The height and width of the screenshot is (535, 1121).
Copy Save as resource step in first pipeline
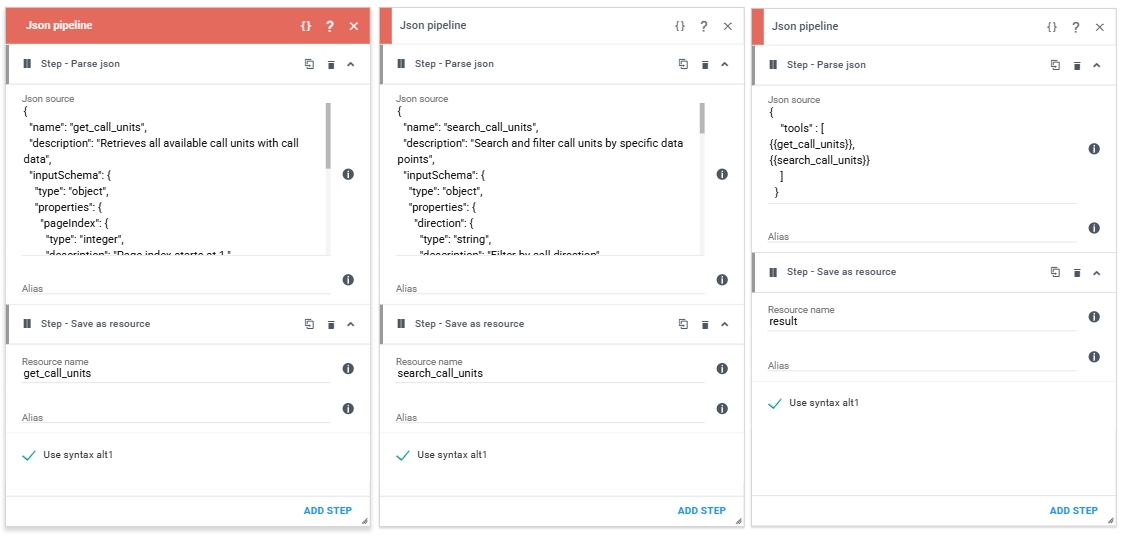pyautogui.click(x=310, y=324)
